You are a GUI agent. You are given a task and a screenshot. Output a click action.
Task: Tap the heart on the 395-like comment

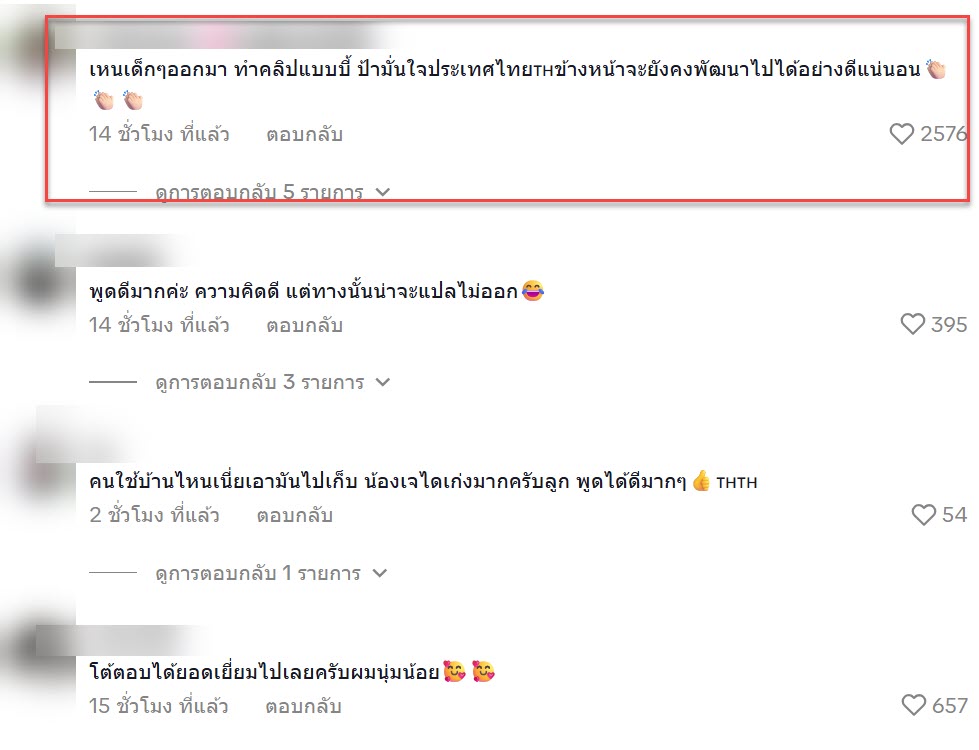coord(912,324)
